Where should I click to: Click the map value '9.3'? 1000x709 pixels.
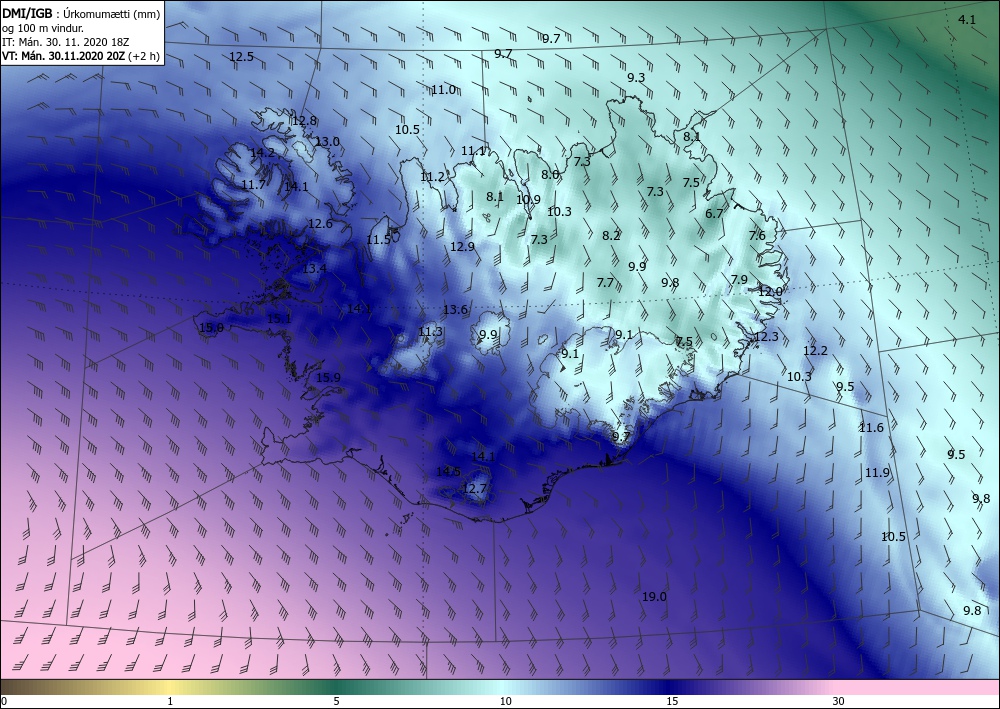click(636, 78)
